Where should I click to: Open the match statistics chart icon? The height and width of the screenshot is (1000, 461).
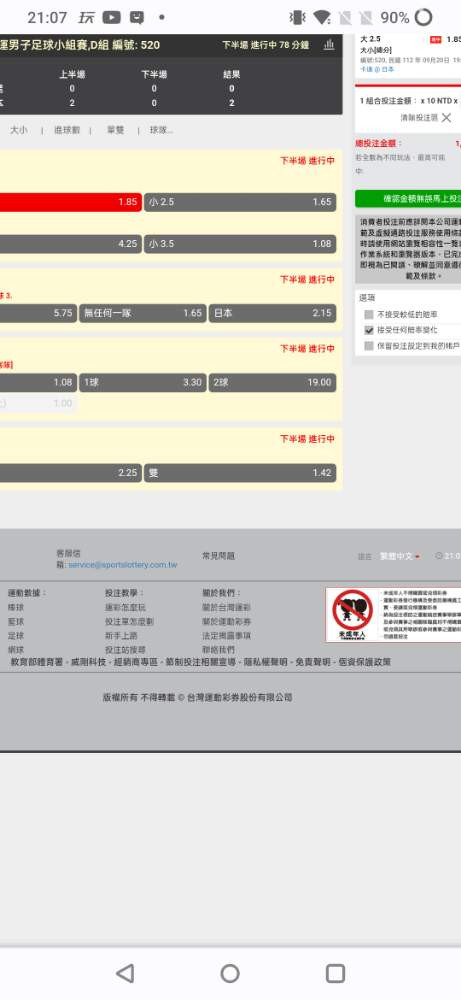tap(328, 45)
